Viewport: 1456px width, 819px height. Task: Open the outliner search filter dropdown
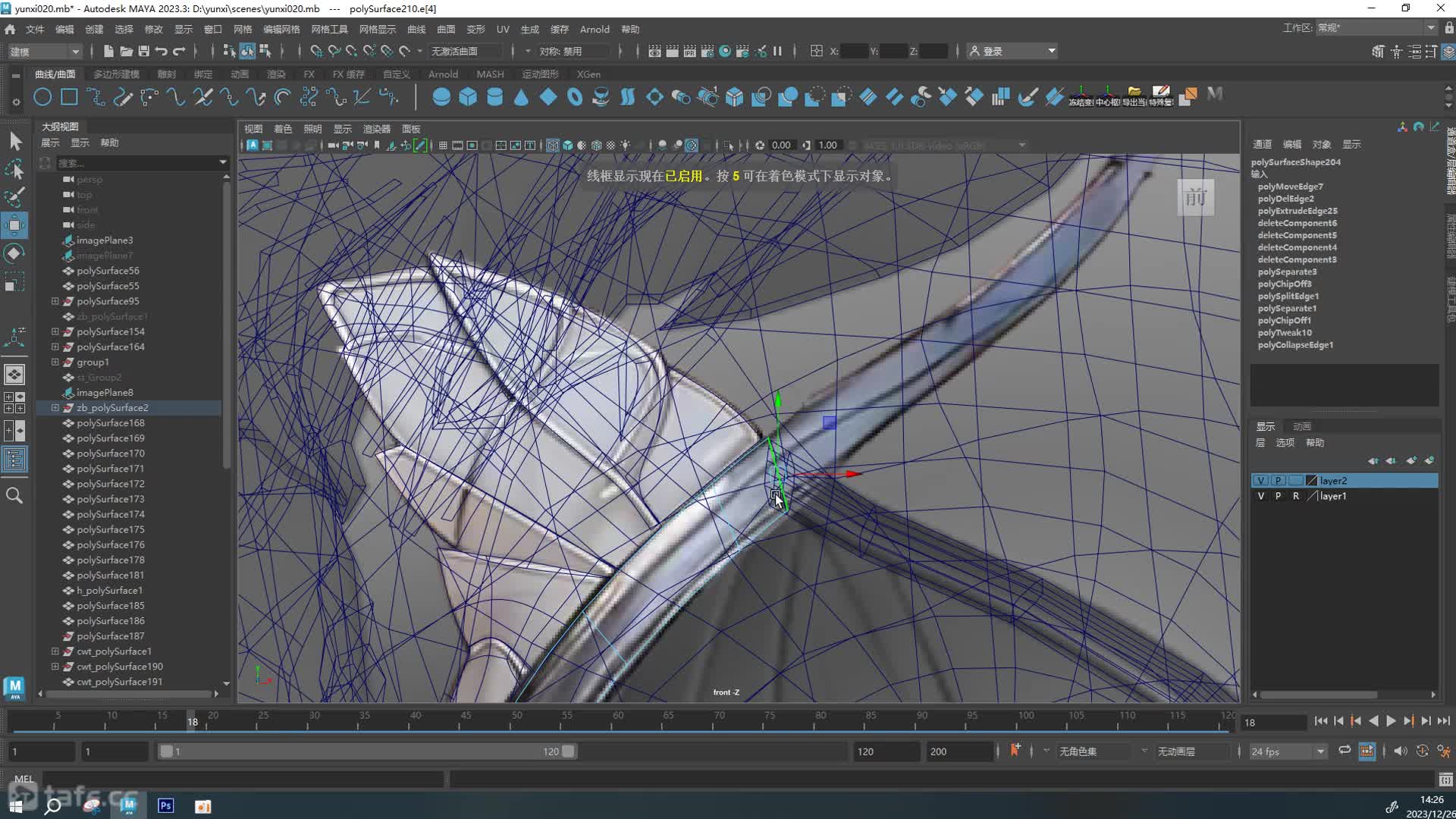pos(222,162)
